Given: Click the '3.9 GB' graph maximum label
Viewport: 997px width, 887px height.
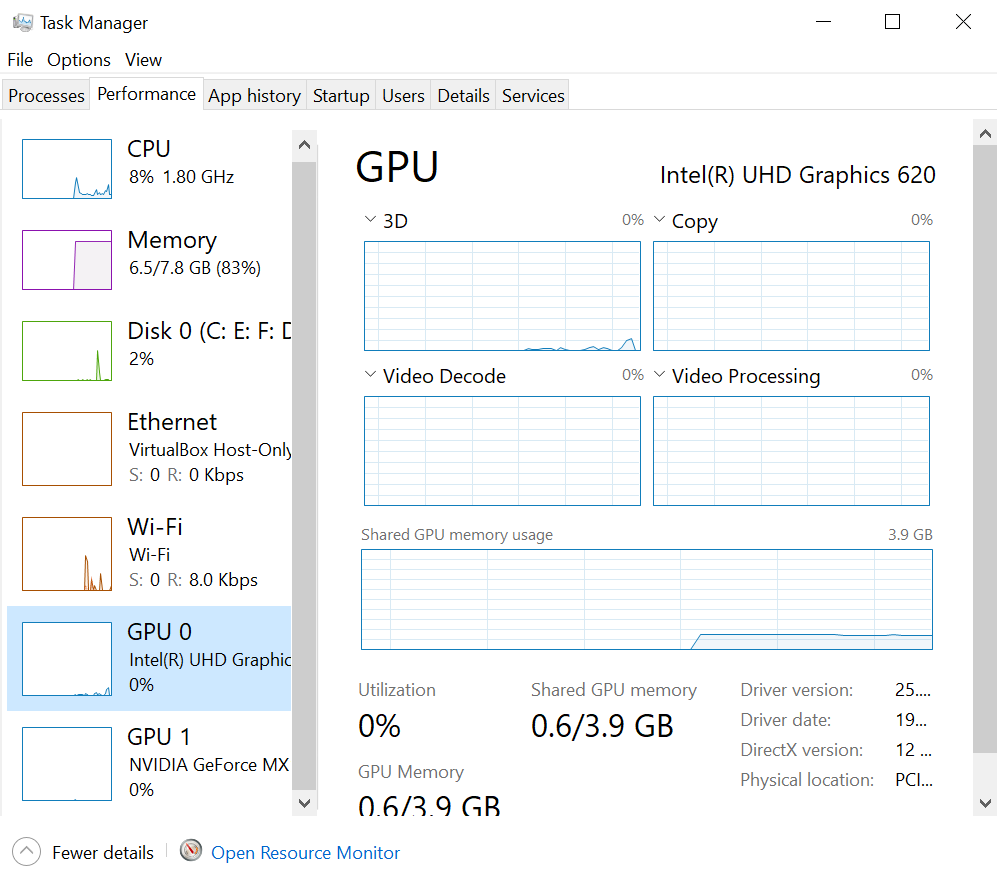Looking at the screenshot, I should (x=910, y=535).
